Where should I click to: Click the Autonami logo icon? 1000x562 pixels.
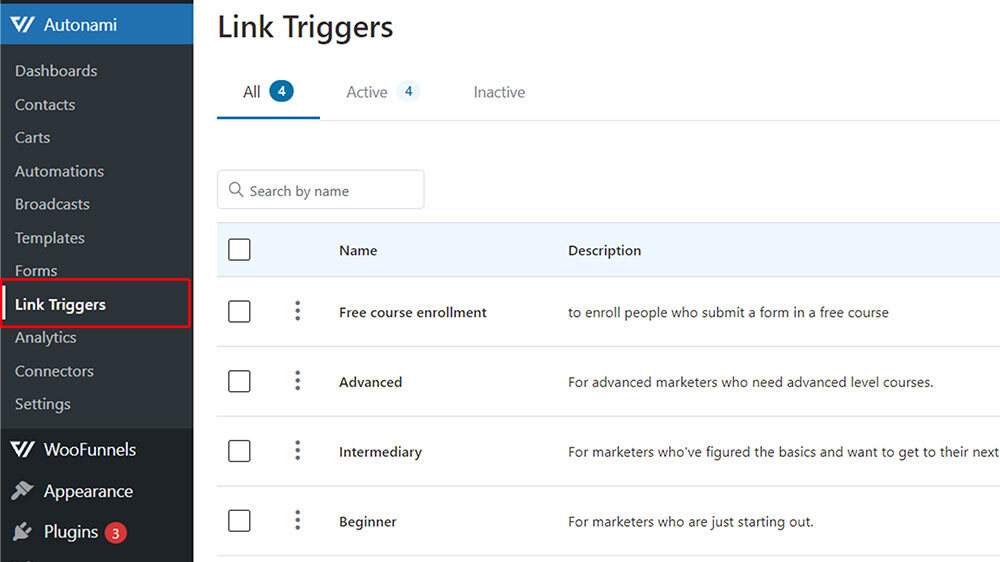pos(22,25)
